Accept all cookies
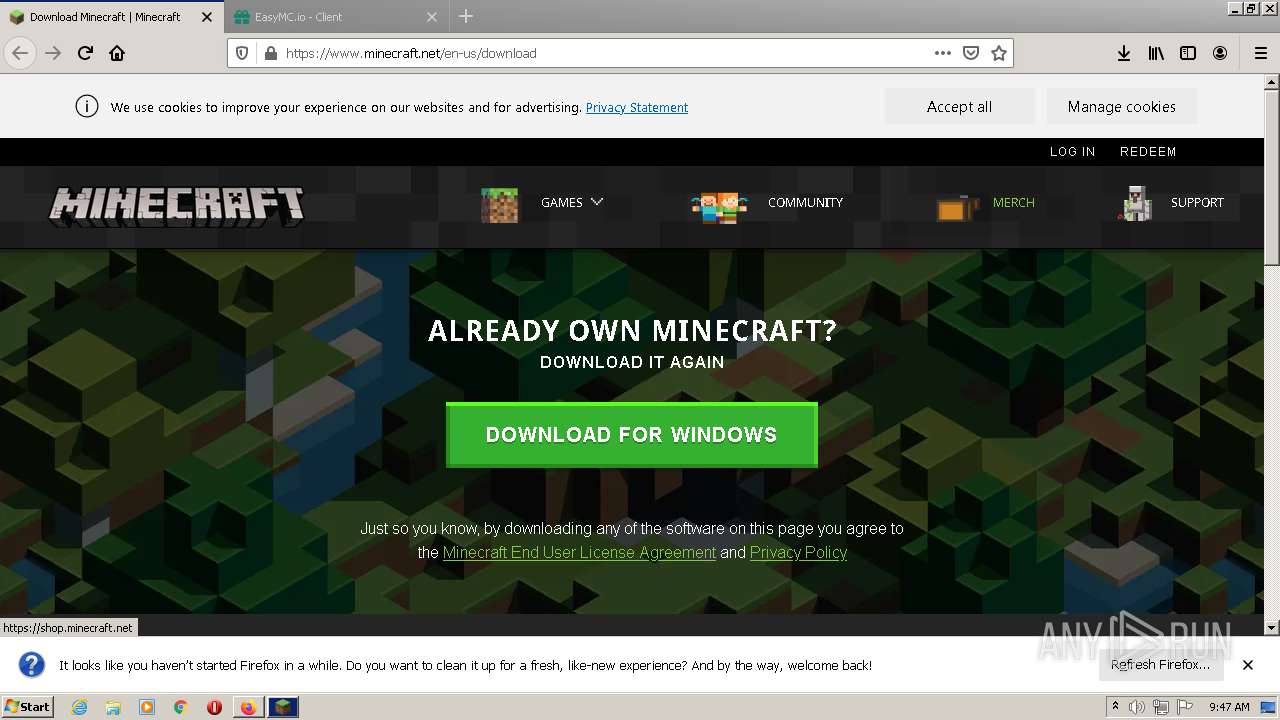The height and width of the screenshot is (720, 1280). pyautogui.click(x=959, y=106)
